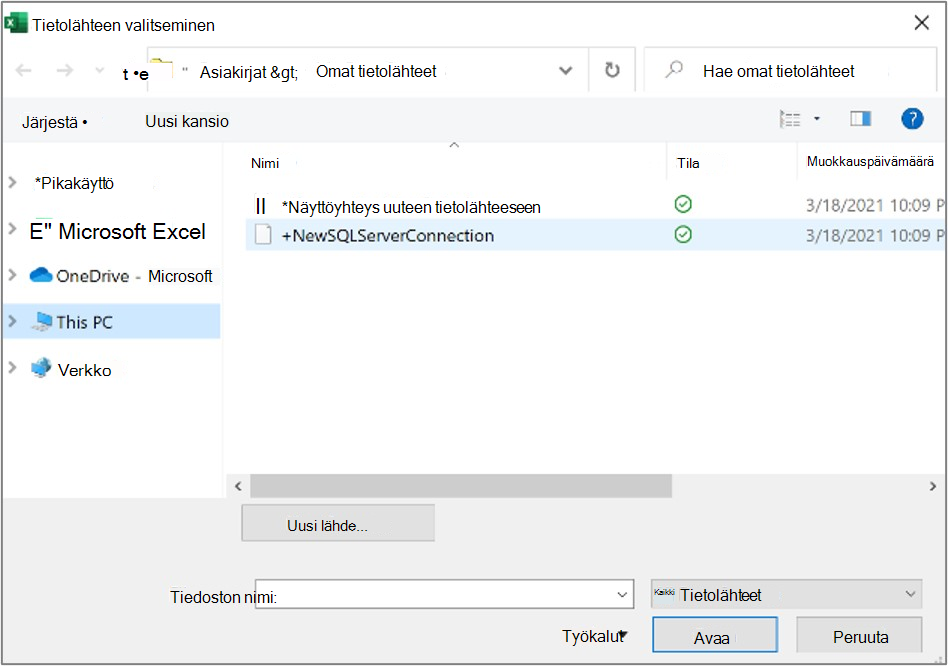Toggle the preview pane icon
The width and height of the screenshot is (948, 666).
[x=860, y=118]
